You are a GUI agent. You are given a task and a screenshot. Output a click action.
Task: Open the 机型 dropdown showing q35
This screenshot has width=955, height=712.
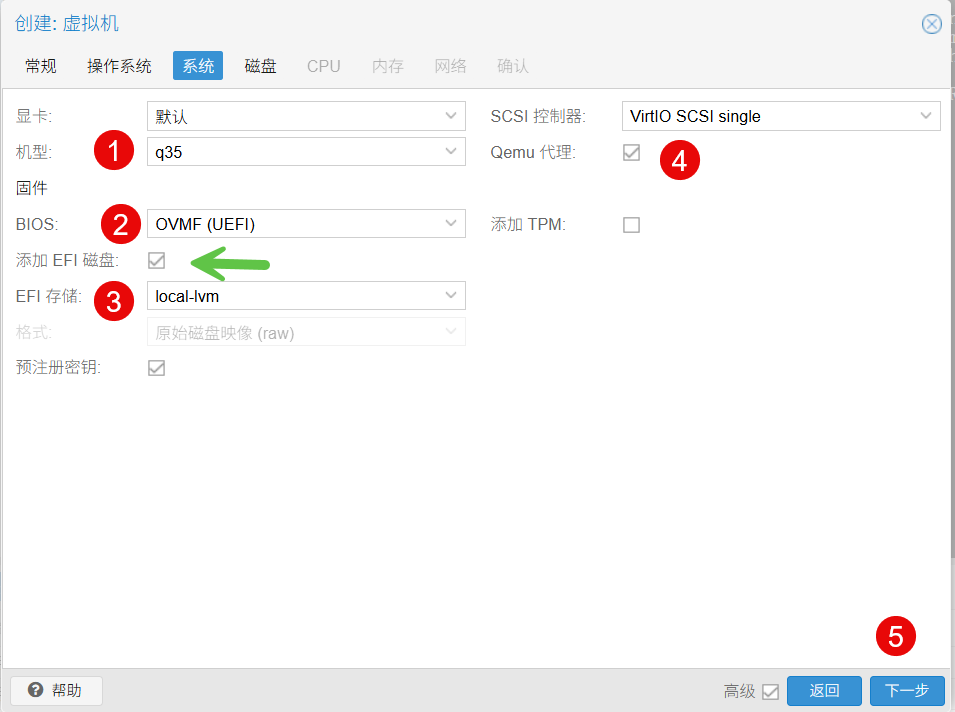tap(306, 152)
